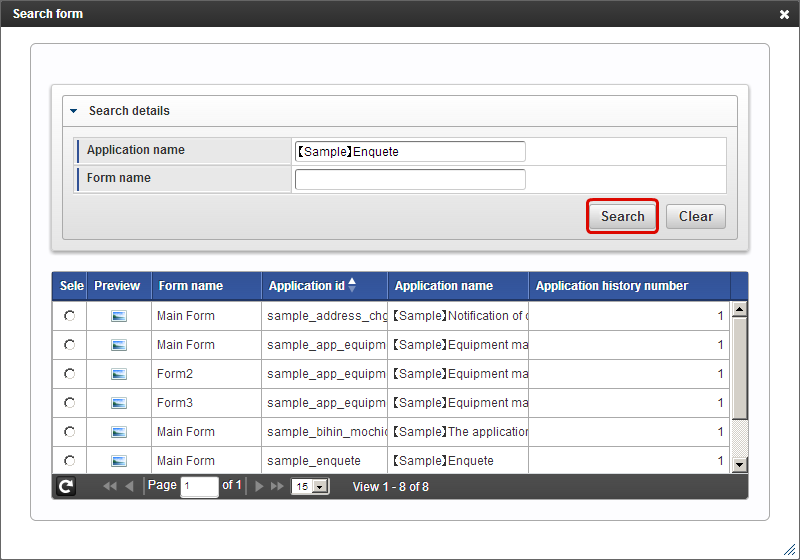The image size is (800, 560).
Task: Click the grid refresh icon
Action: pyautogui.click(x=66, y=487)
